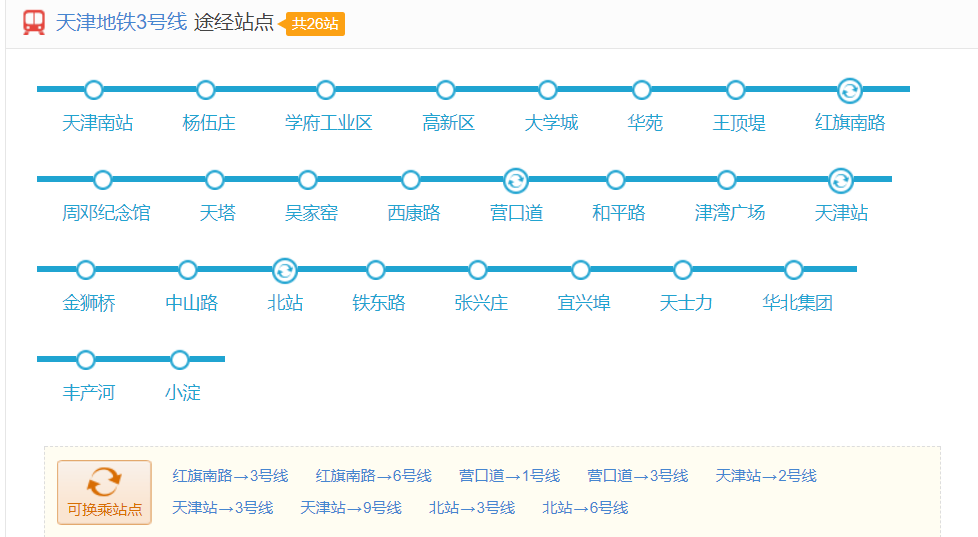Open the 吴家窑 station link

[311, 213]
